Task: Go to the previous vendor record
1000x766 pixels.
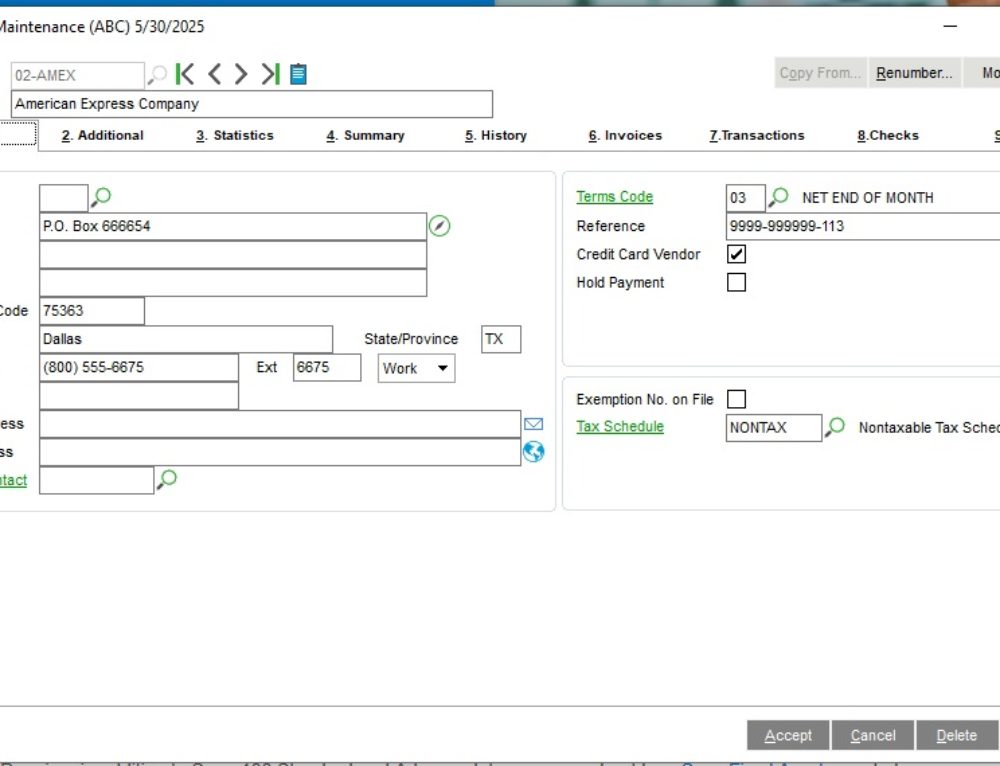Action: (x=214, y=74)
